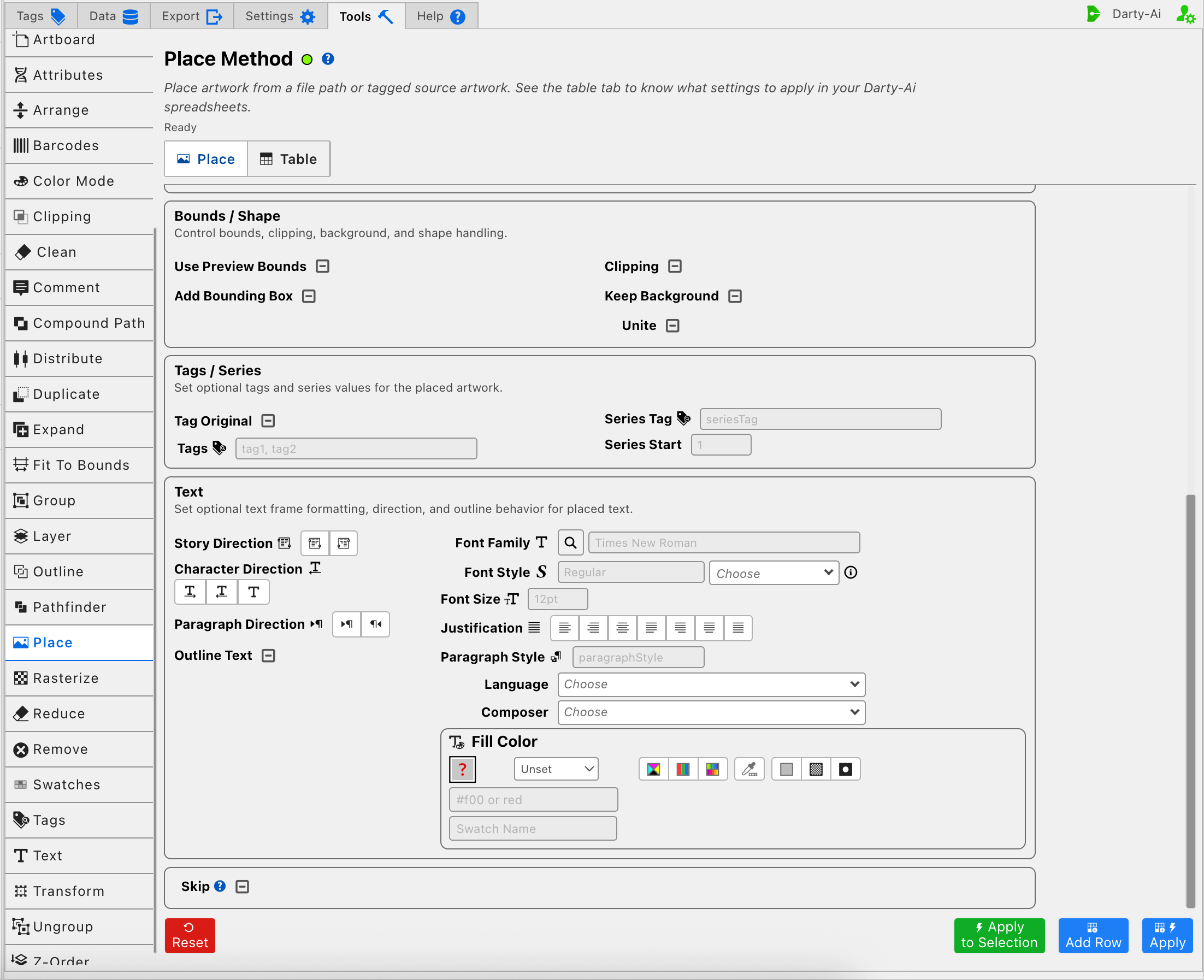Select the first character direction button

190,592
